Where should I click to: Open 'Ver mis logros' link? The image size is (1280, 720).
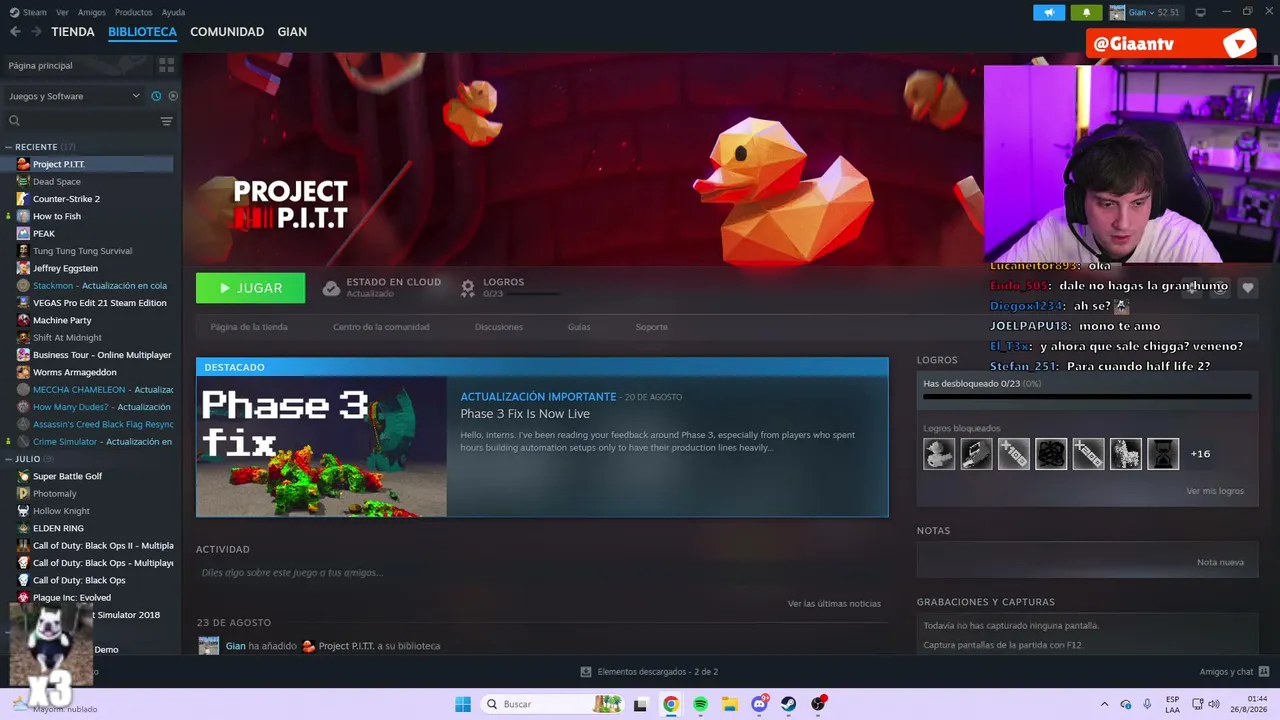tap(1215, 491)
